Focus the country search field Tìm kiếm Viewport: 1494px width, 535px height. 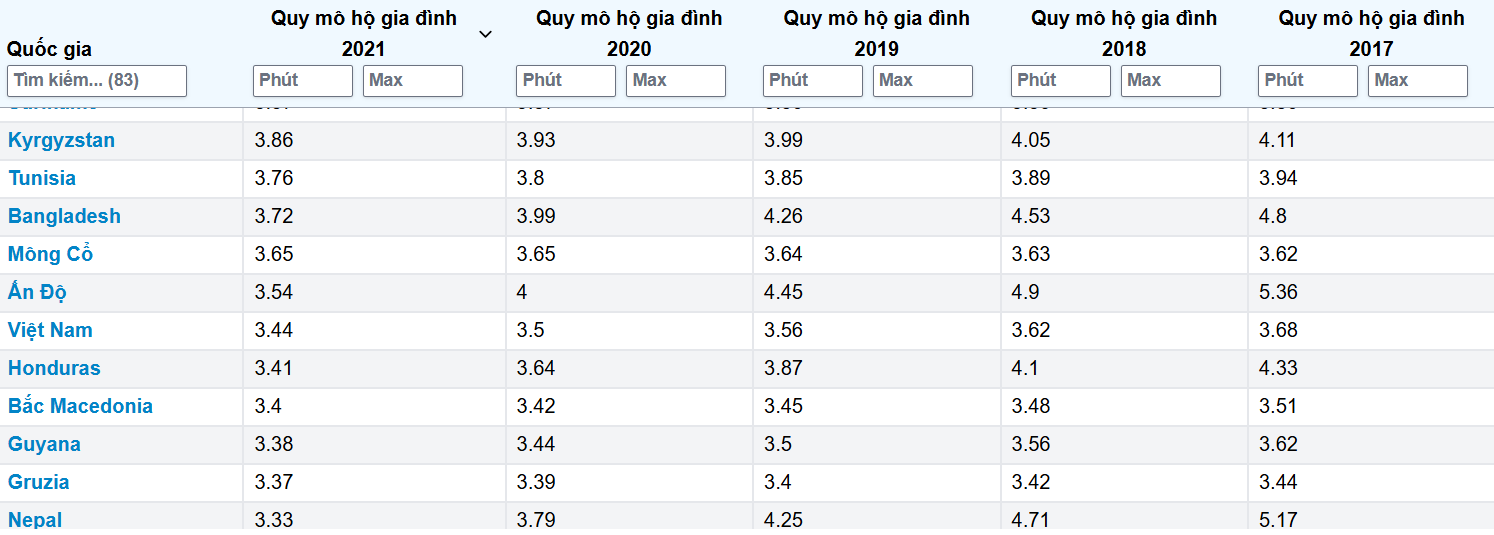tap(97, 81)
